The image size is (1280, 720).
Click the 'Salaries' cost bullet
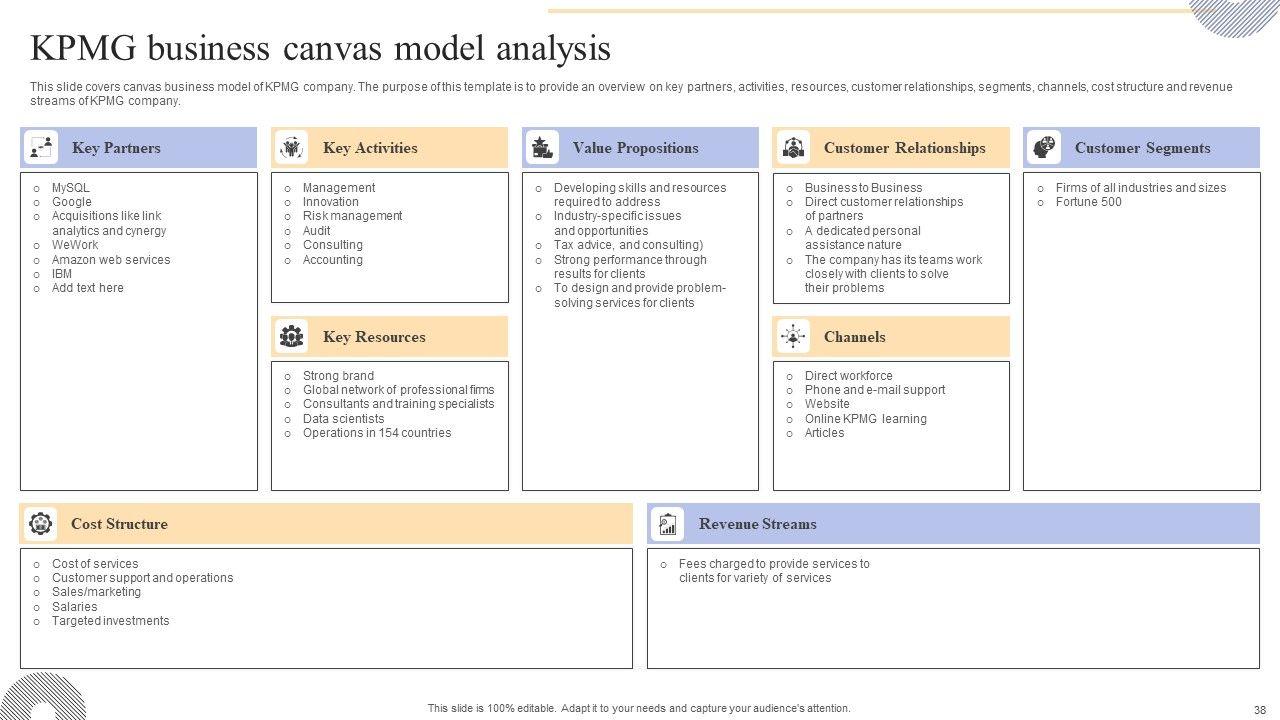pos(75,607)
